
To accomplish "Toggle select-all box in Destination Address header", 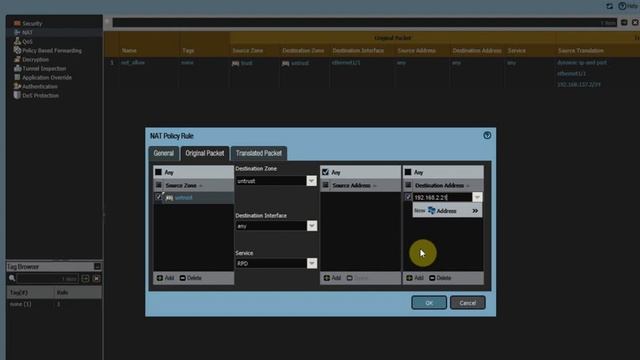I will point(408,185).
